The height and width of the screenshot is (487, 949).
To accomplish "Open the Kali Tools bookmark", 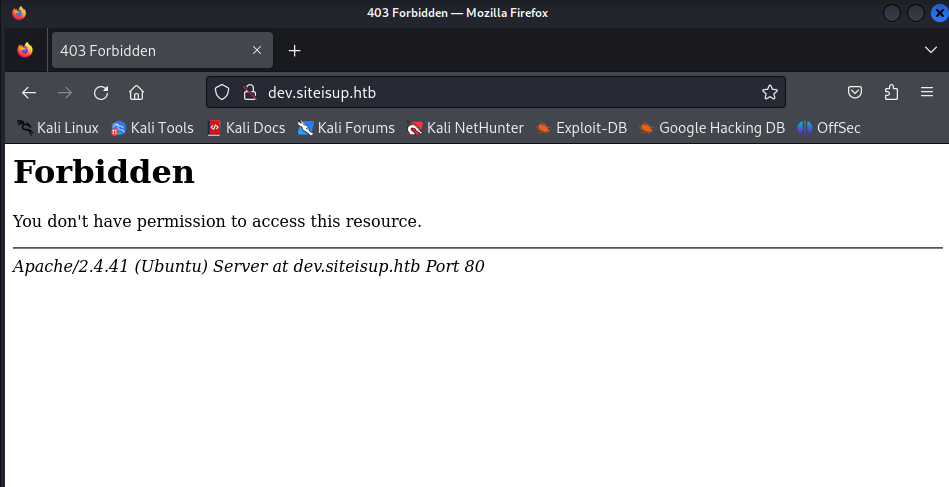I will (x=152, y=128).
